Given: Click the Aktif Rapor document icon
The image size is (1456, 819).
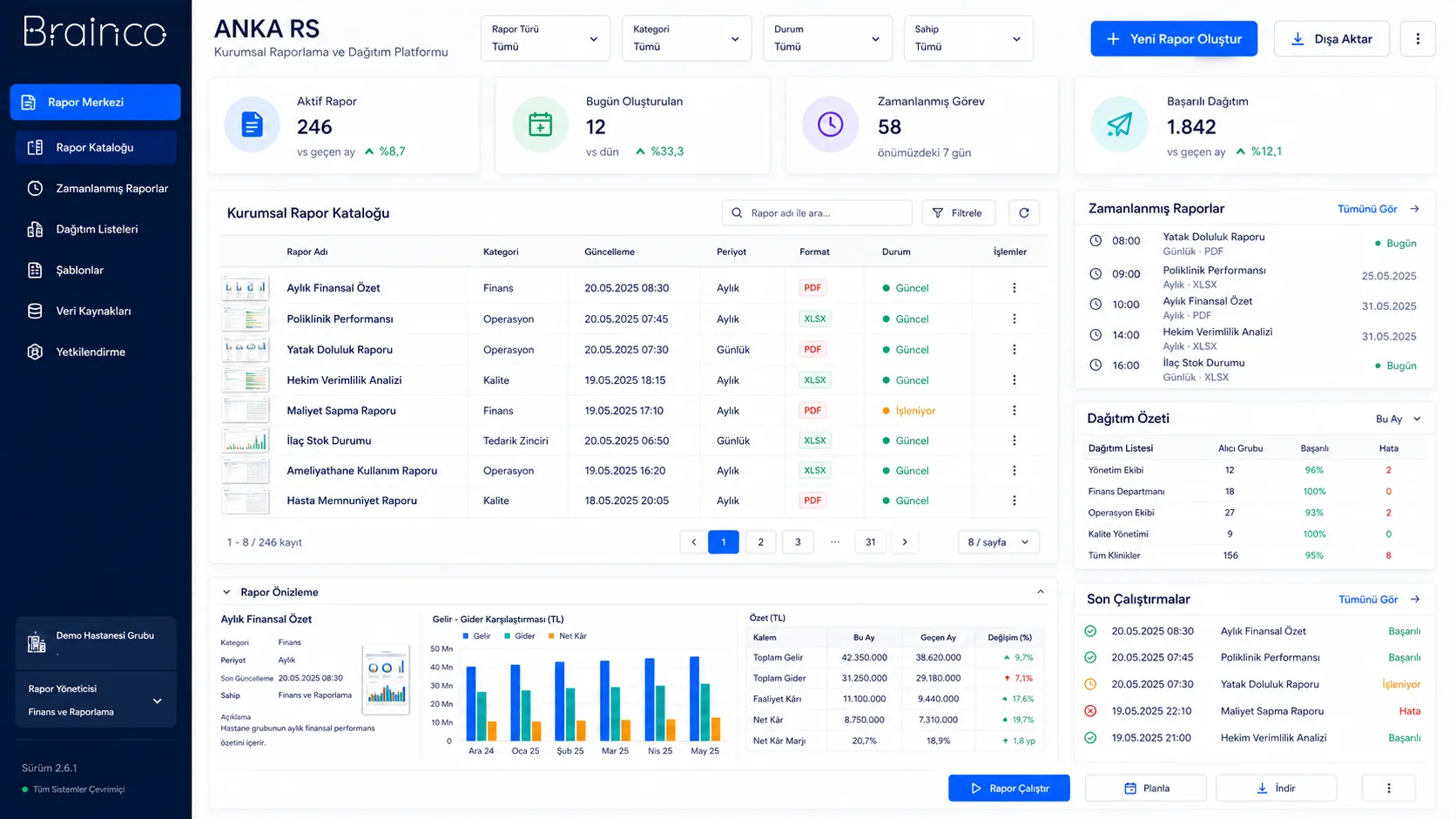Looking at the screenshot, I should (x=252, y=124).
